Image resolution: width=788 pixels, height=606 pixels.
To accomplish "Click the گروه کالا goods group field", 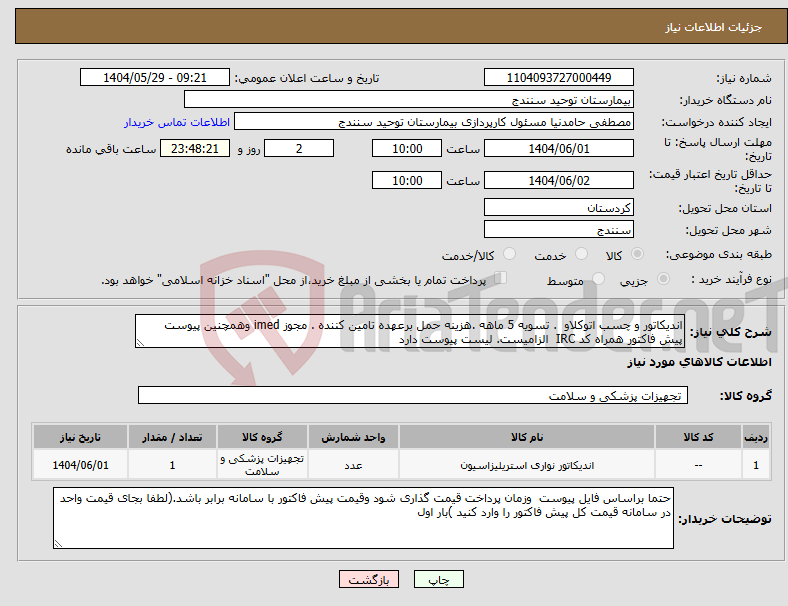I will (x=413, y=395).
